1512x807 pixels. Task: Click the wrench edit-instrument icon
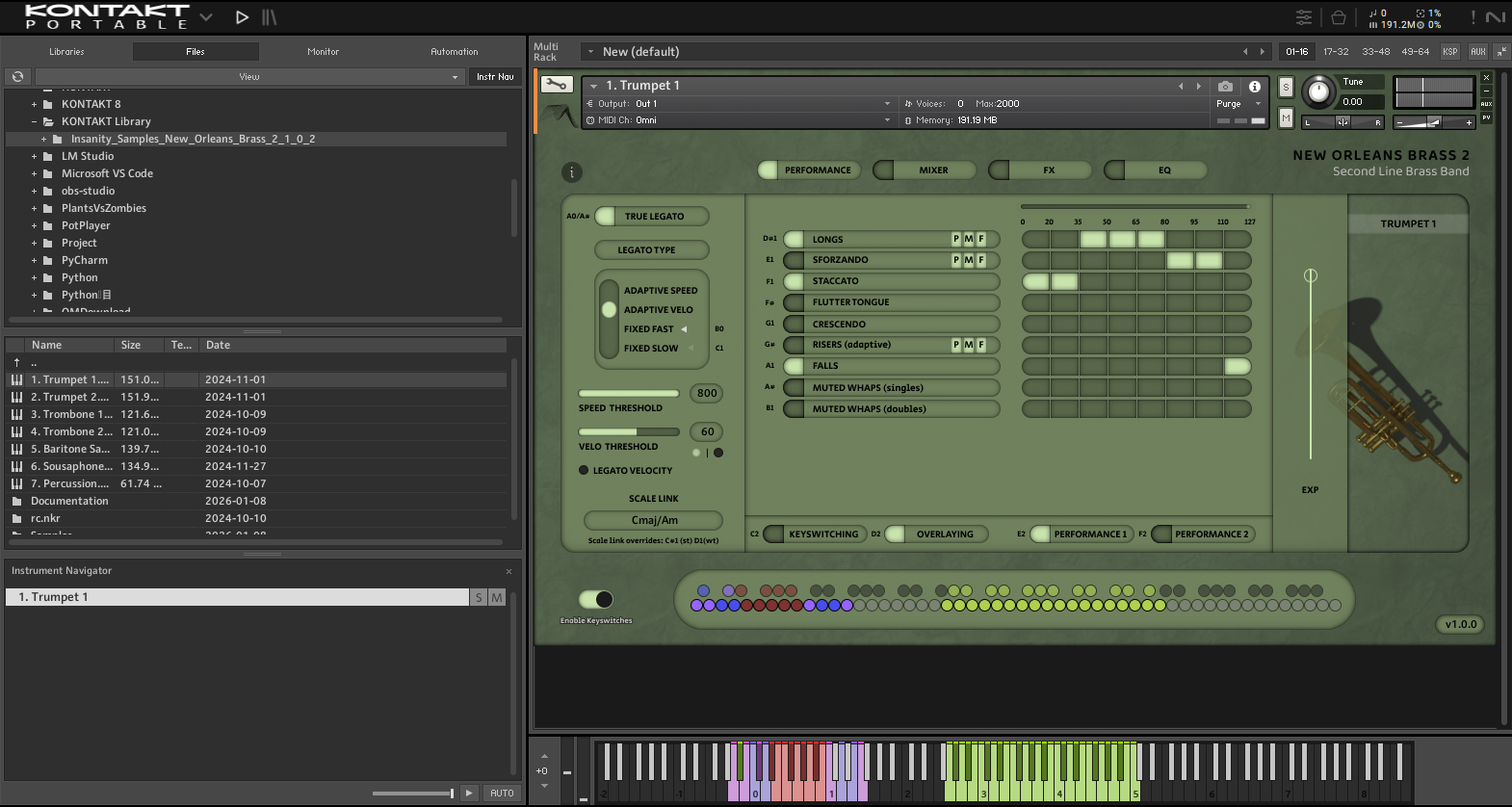click(x=557, y=85)
